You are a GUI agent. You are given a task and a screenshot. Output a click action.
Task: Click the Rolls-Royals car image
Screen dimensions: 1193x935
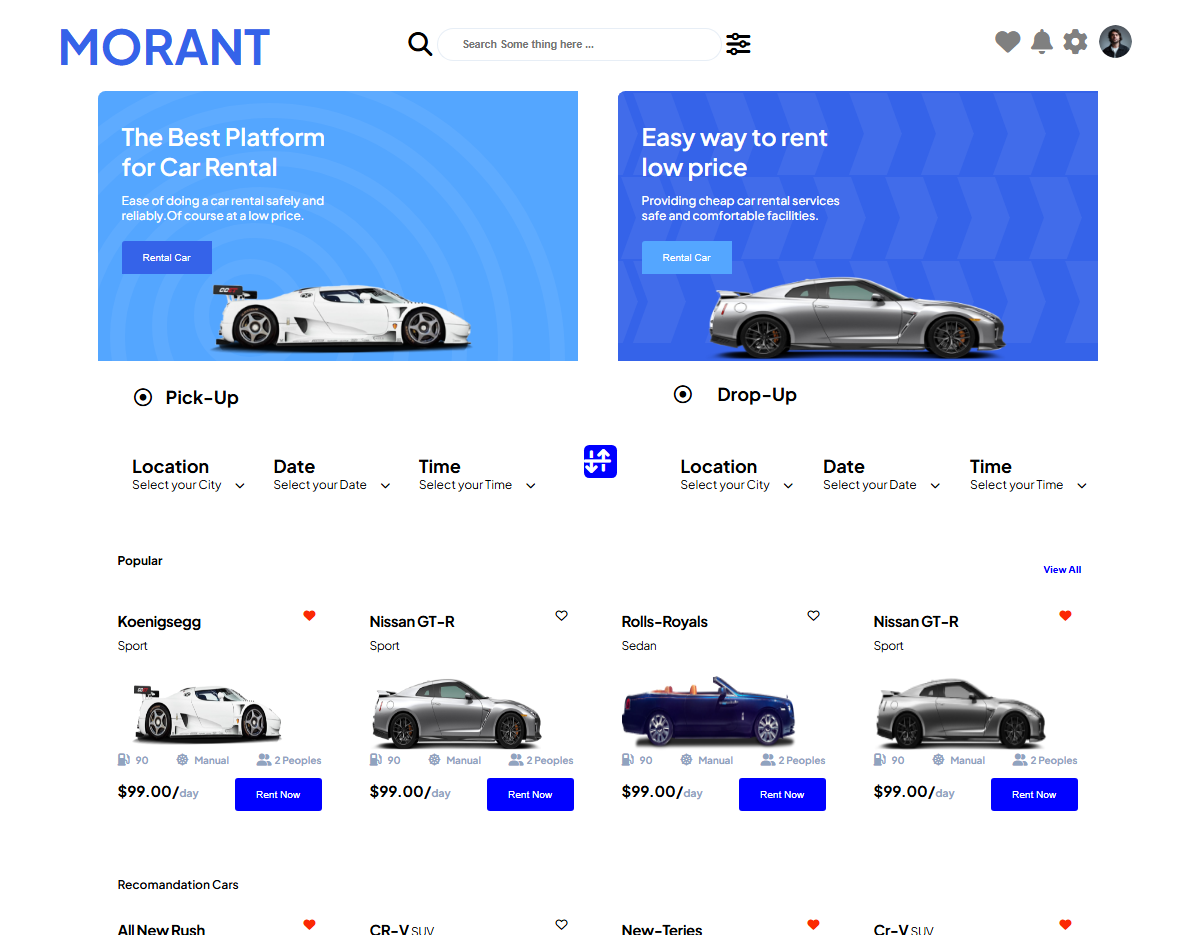(708, 711)
